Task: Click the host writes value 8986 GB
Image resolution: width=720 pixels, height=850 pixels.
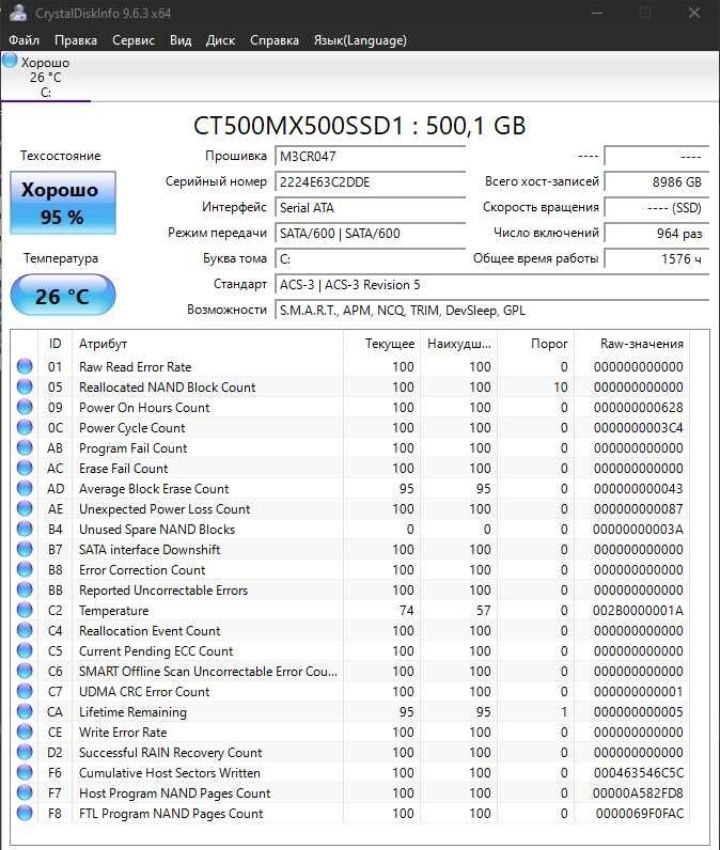Action: (657, 182)
